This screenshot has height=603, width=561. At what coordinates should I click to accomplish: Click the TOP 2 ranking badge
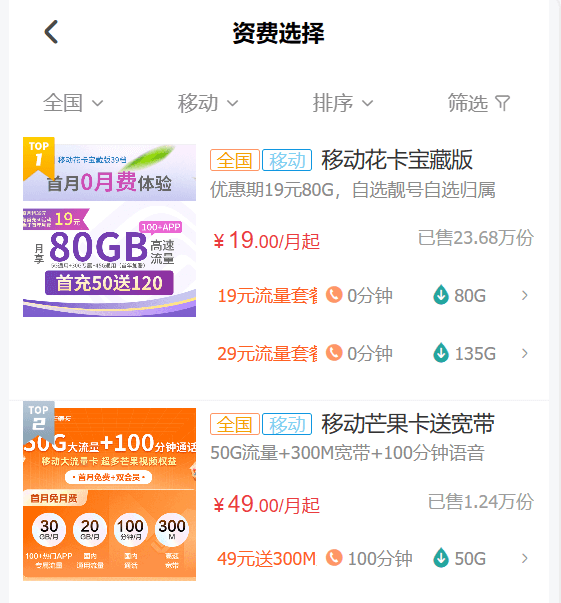[39, 422]
